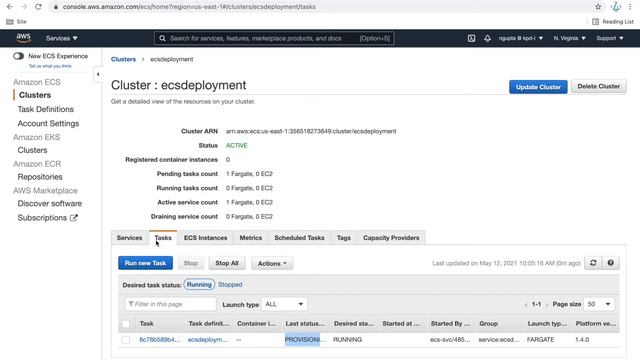Check the 8c78b589b4 task row checkbox
The height and width of the screenshot is (360, 640).
point(126,340)
